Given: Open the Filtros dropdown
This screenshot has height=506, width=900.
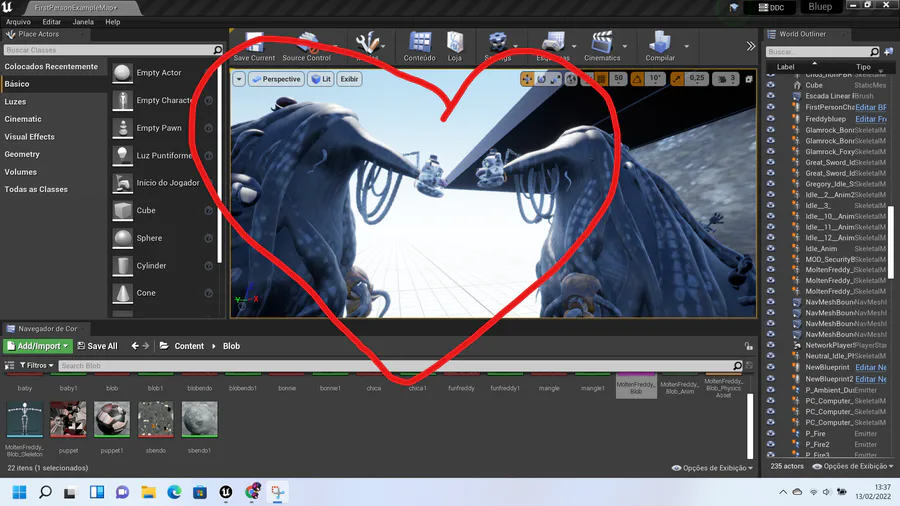Looking at the screenshot, I should pos(37,365).
